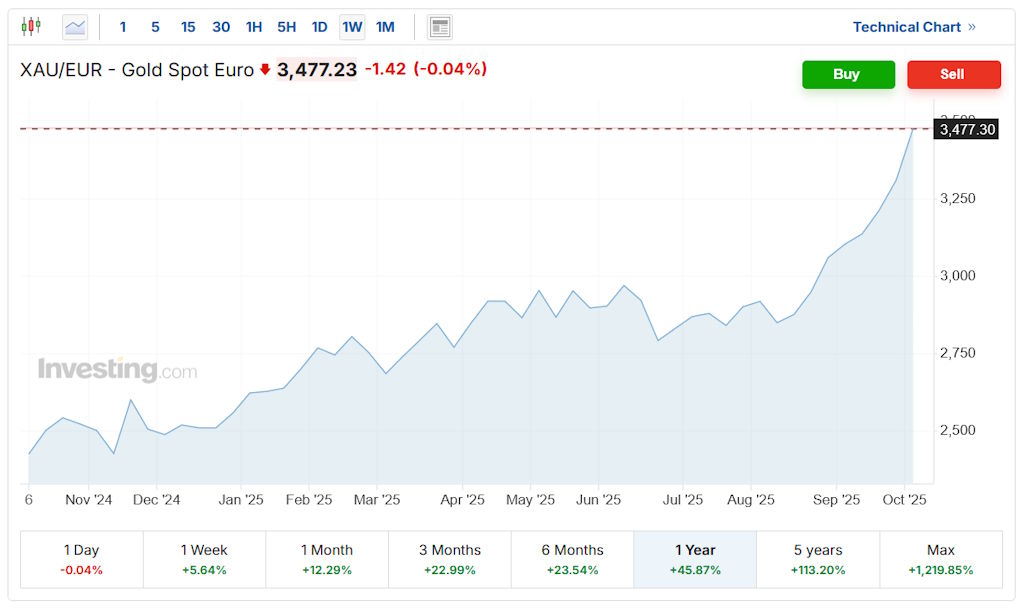
Task: Enable the 1W weekly interval
Action: click(x=352, y=27)
